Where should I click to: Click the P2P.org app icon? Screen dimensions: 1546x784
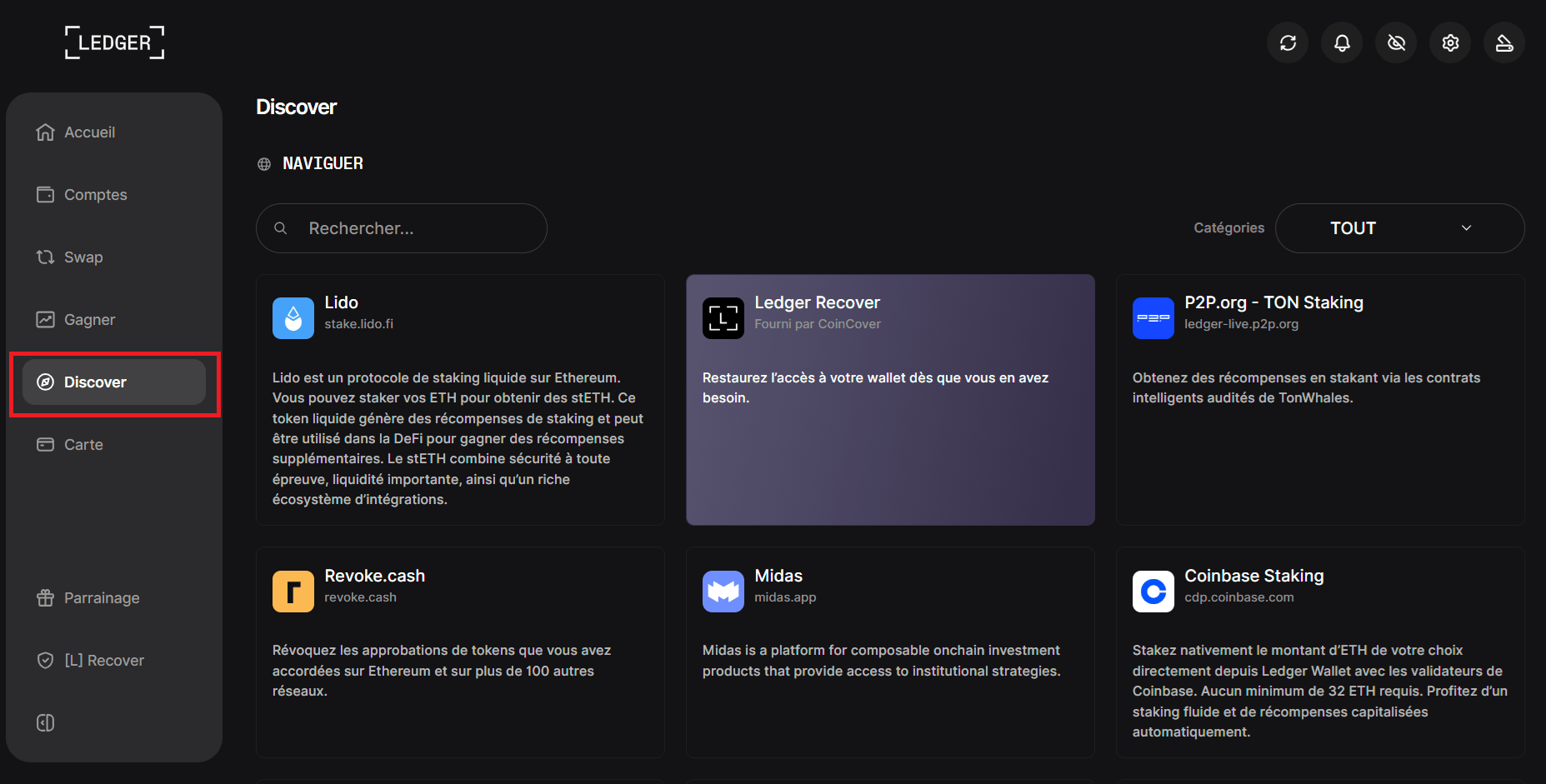pos(1153,318)
